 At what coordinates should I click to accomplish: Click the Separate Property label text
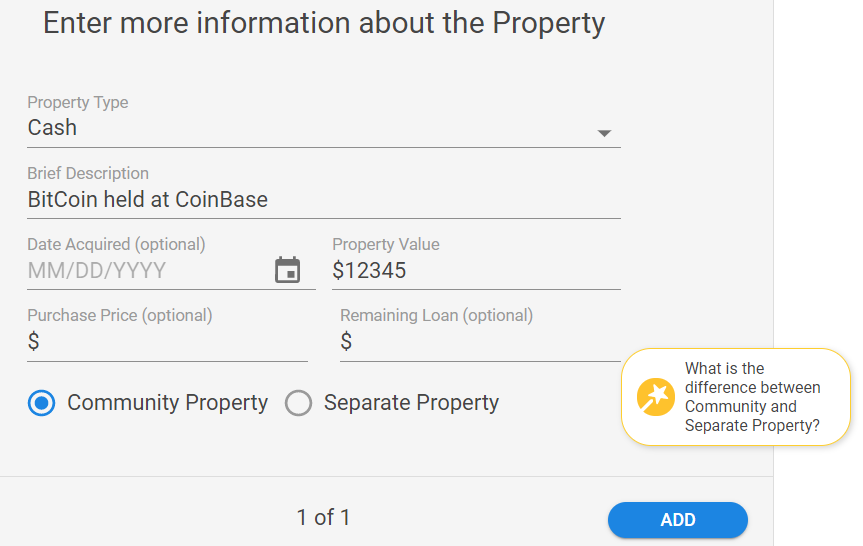(411, 402)
